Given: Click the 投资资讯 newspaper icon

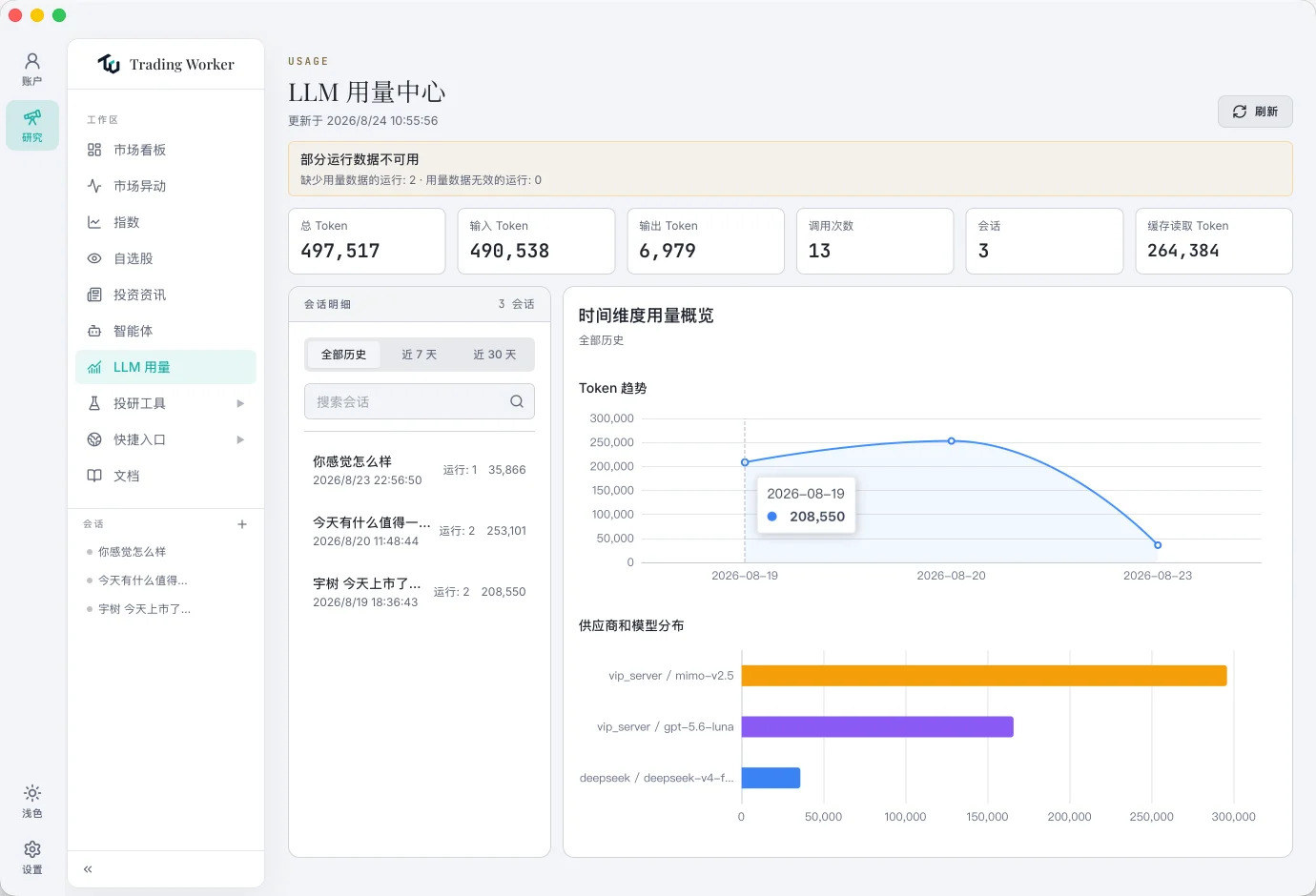Looking at the screenshot, I should pos(94,295).
